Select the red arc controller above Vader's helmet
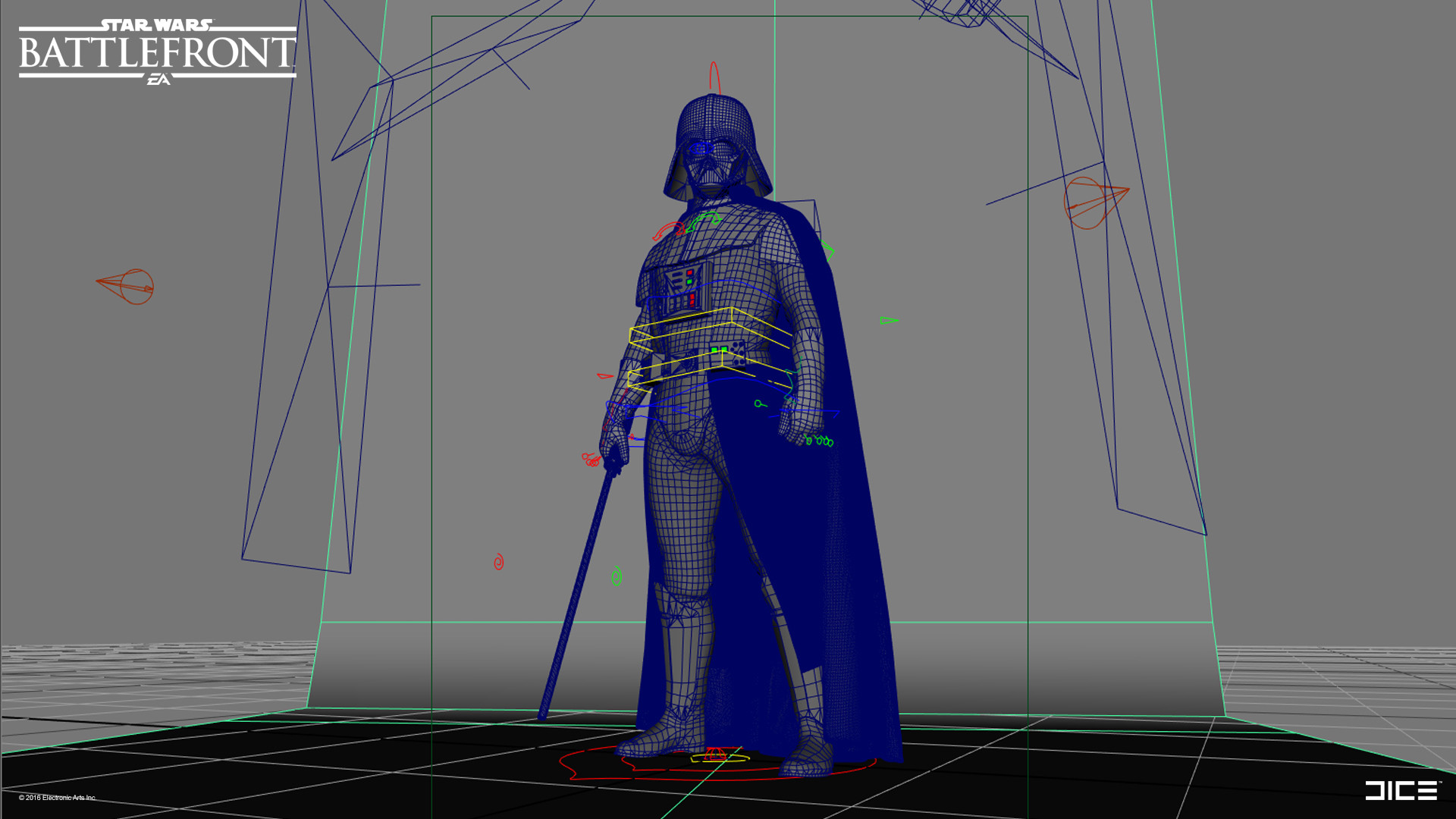The height and width of the screenshot is (819, 1456). (x=714, y=71)
